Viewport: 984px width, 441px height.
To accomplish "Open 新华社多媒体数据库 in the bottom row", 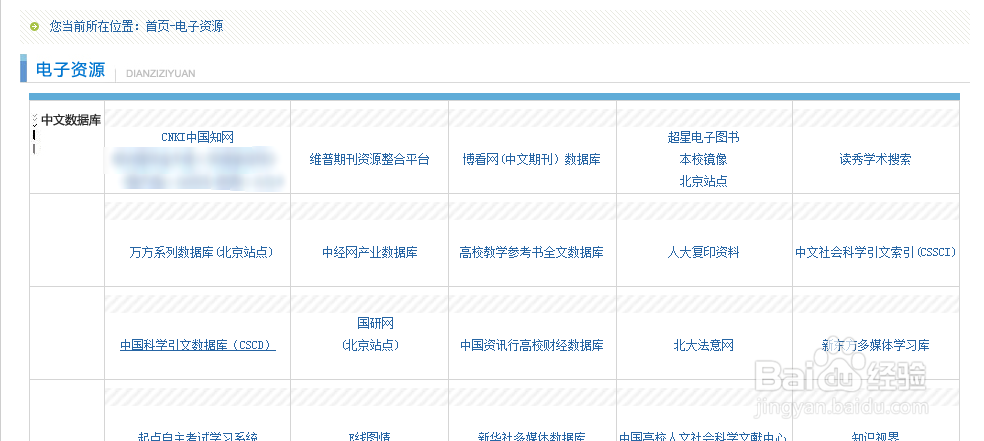I will click(x=532, y=437).
